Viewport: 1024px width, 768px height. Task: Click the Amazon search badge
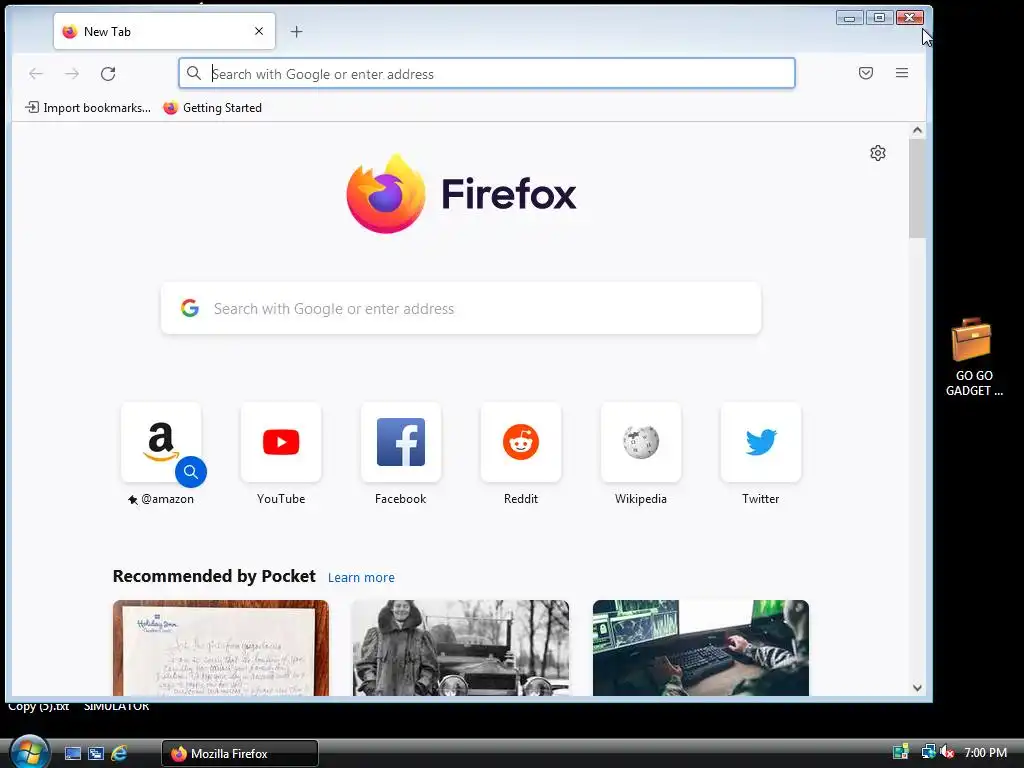[191, 472]
